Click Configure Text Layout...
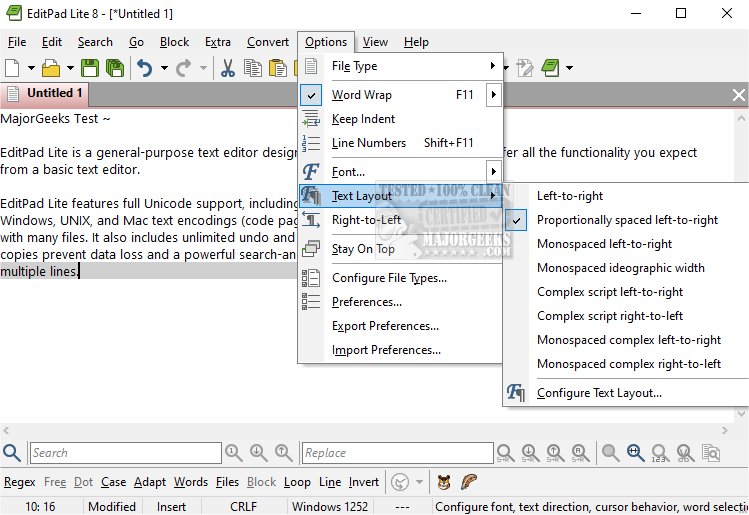749x515 pixels. coord(599,393)
